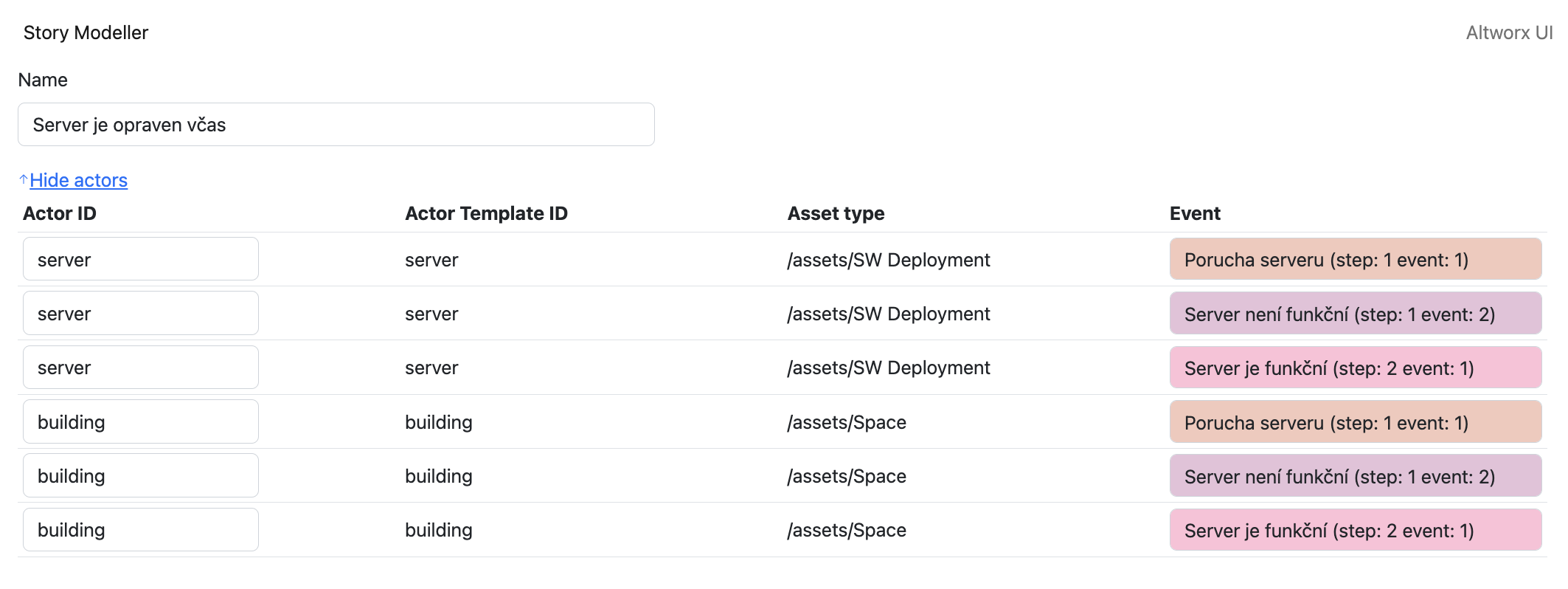Select Server je funkční badge in building row
Screen dimensions: 1568x589
1355,530
